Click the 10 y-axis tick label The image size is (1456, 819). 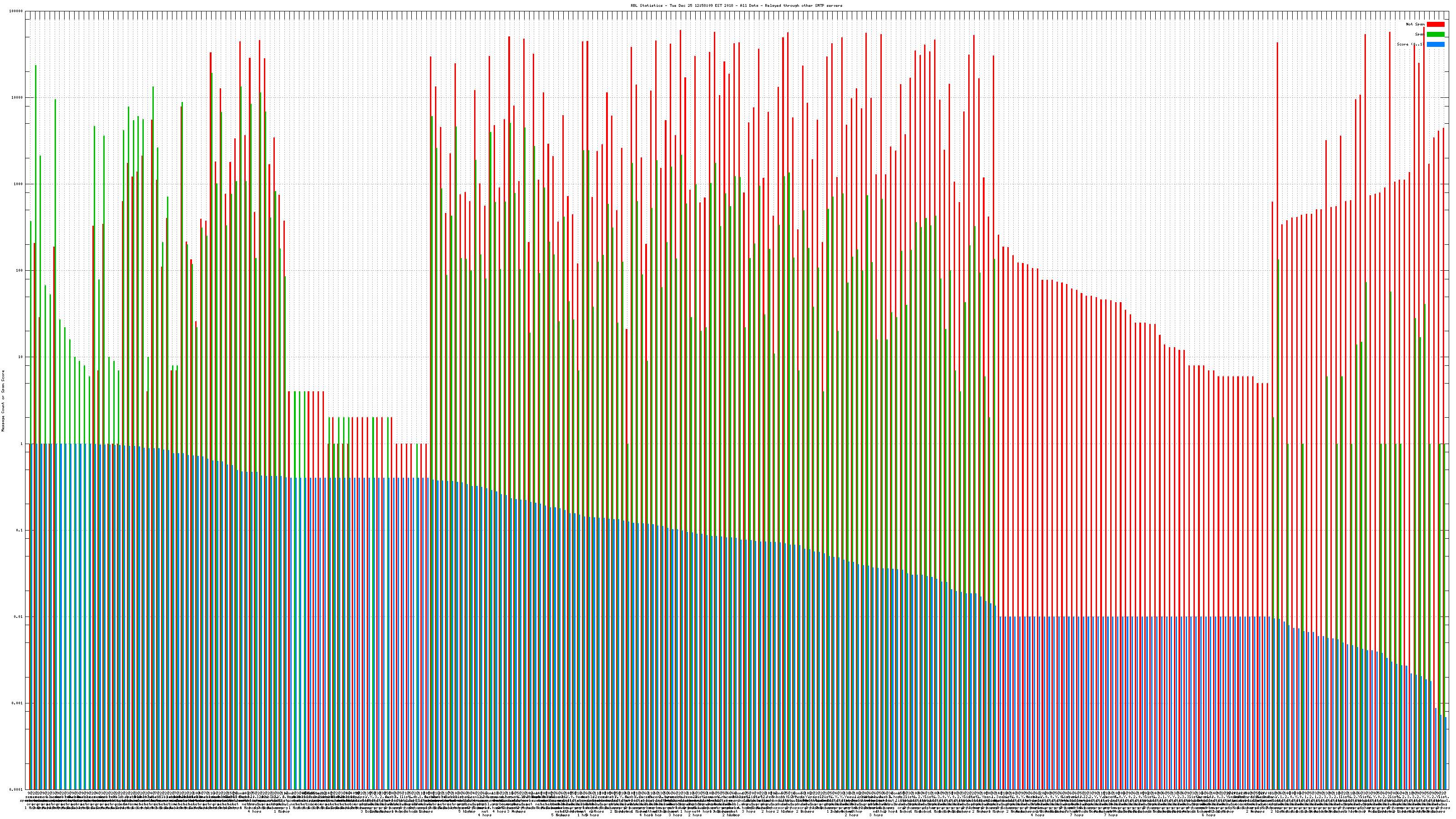[x=21, y=357]
